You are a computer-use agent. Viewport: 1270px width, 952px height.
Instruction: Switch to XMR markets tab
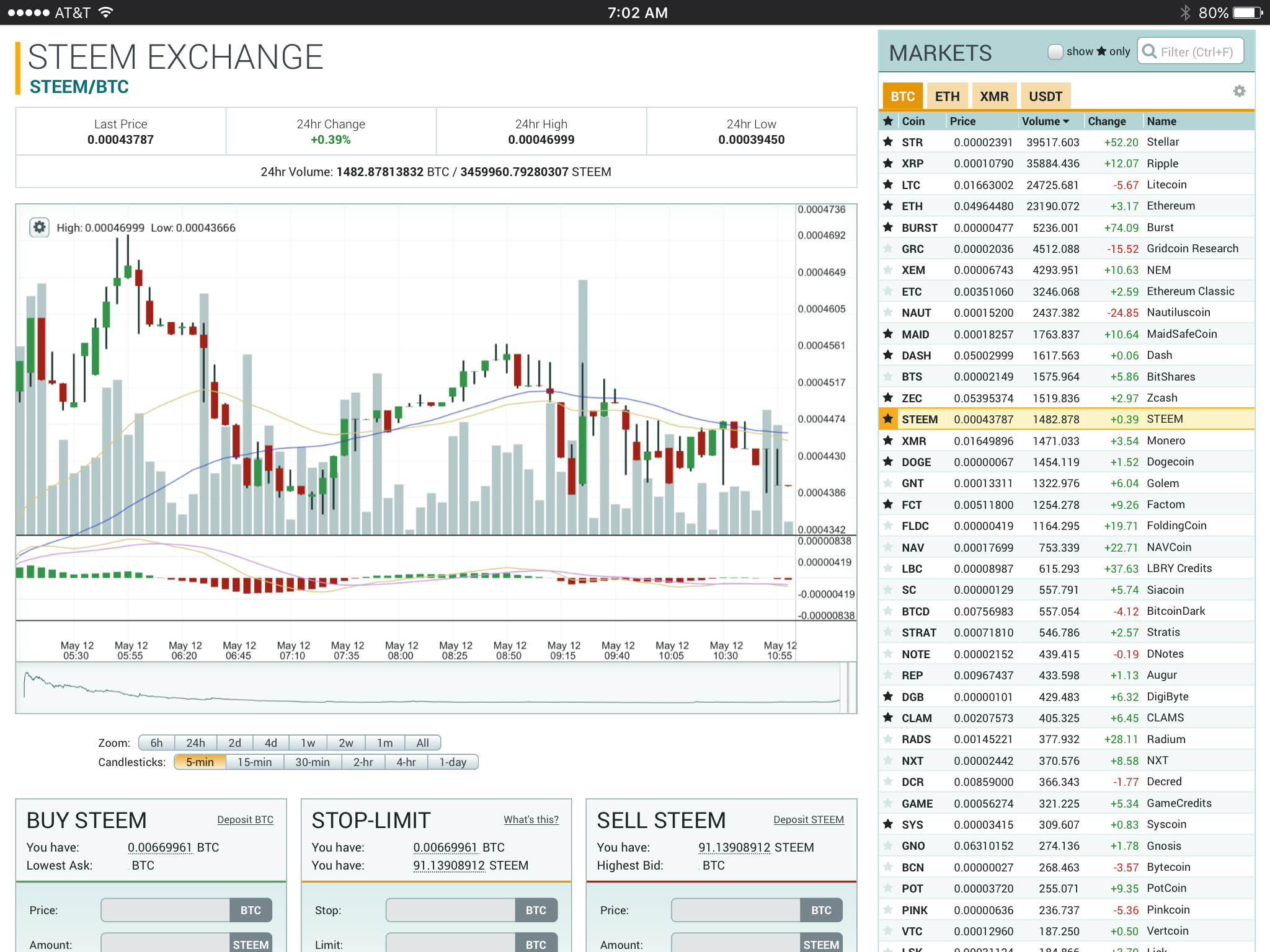coord(994,96)
